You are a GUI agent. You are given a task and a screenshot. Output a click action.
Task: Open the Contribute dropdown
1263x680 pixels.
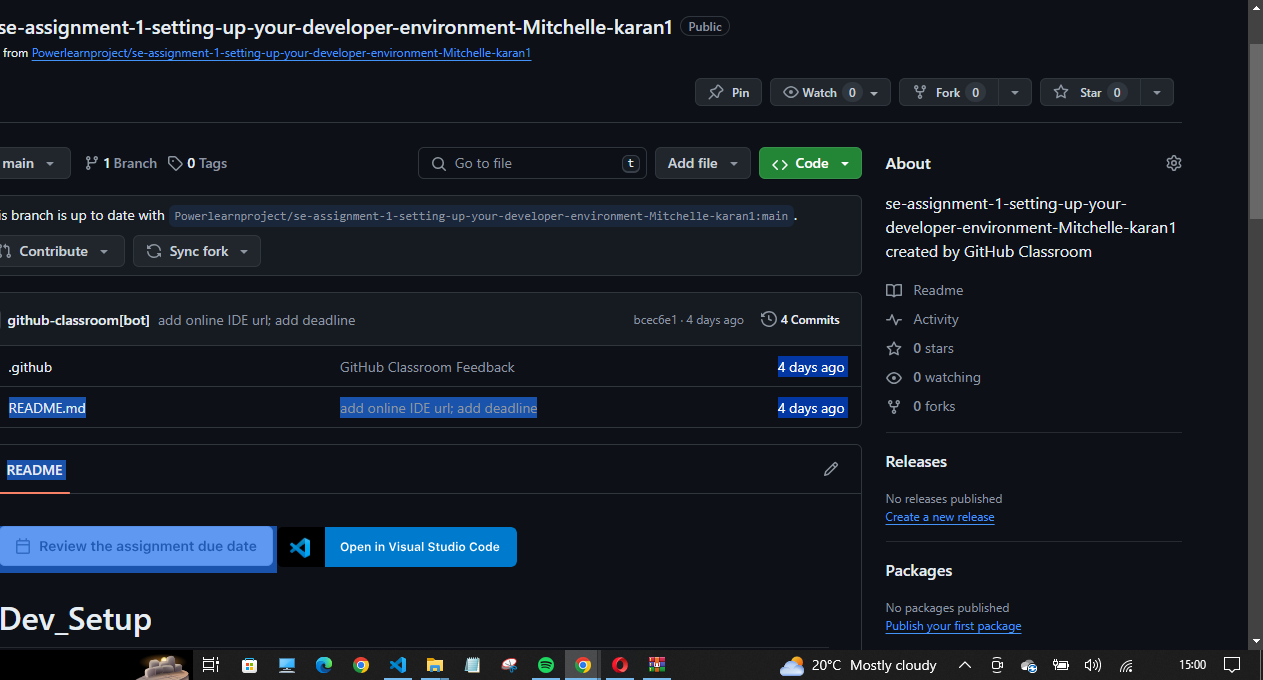click(x=60, y=251)
